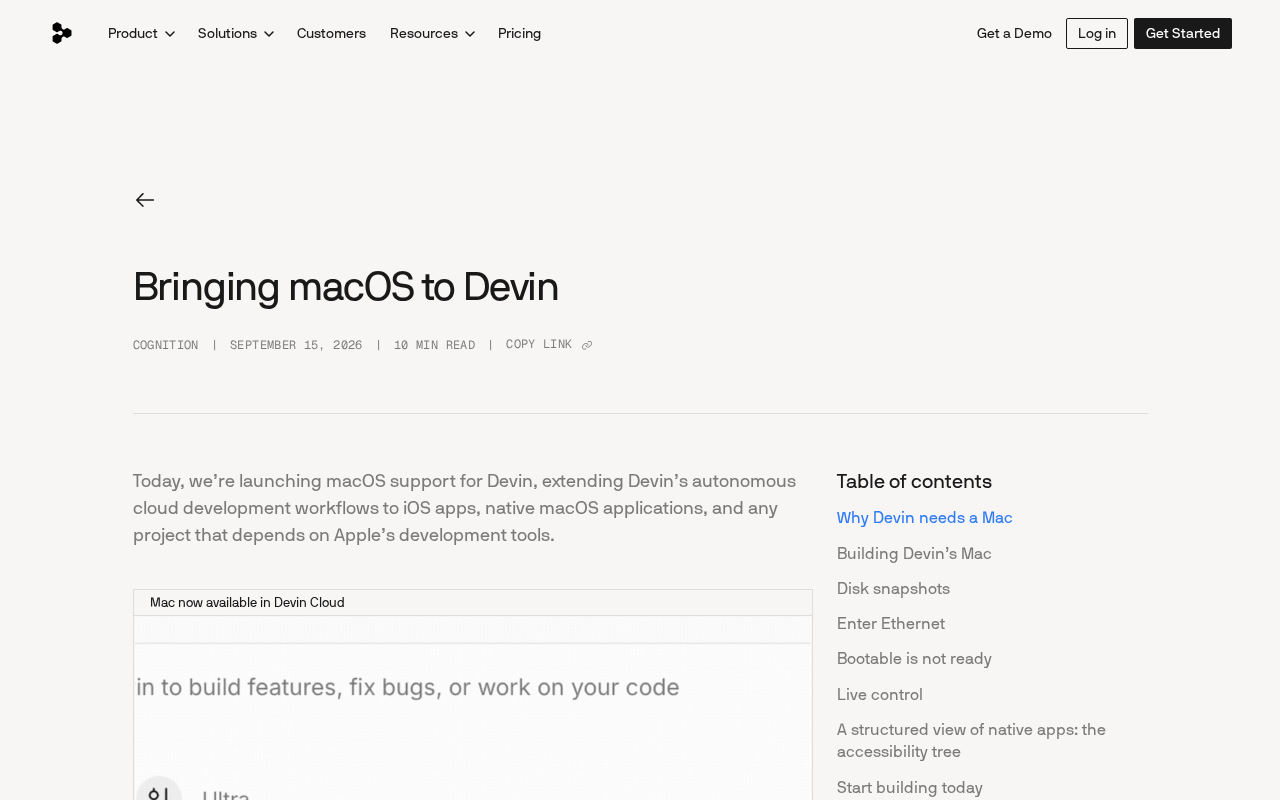Click the copy link chain icon

(x=587, y=346)
